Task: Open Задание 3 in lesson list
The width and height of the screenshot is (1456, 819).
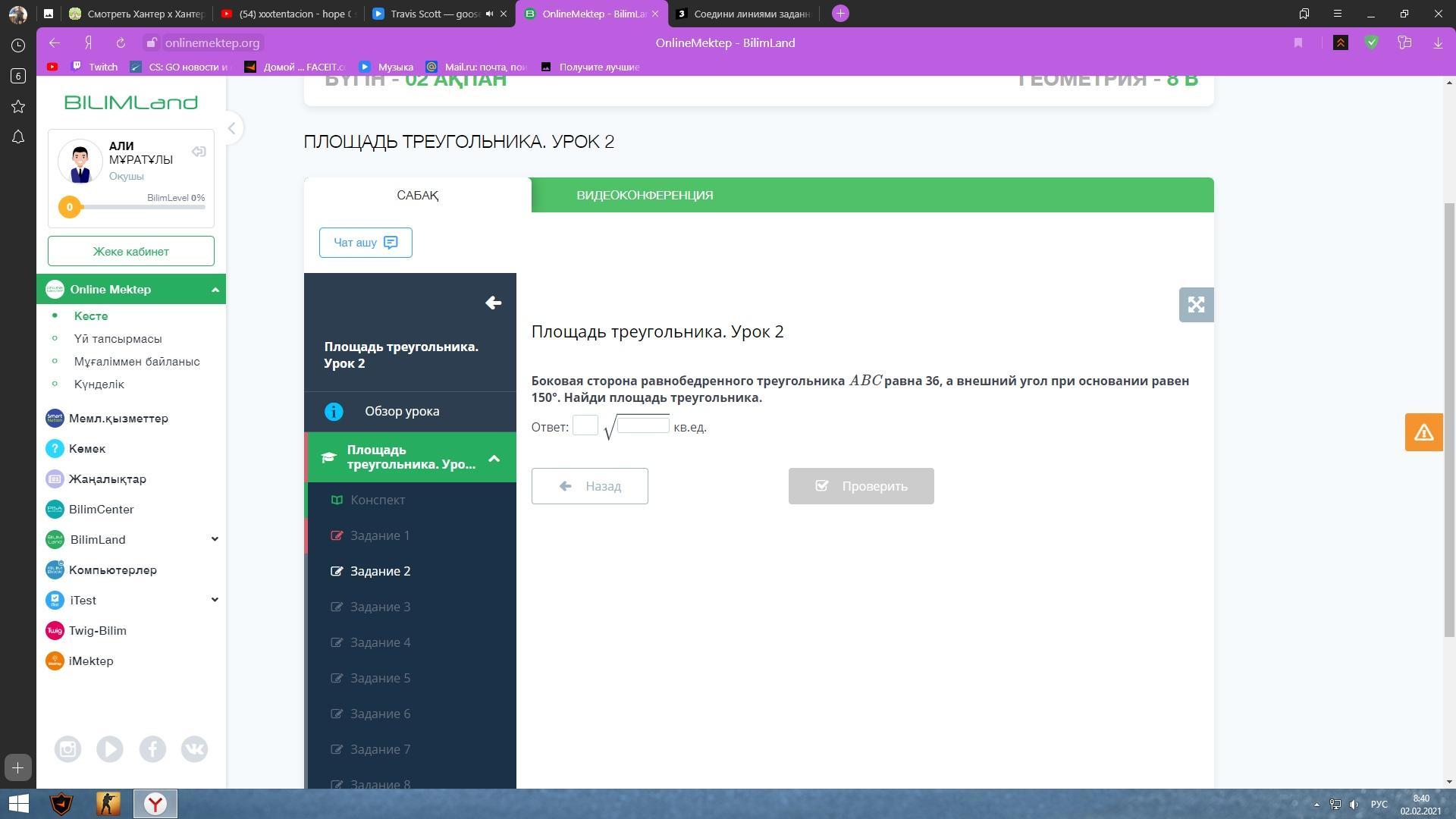Action: click(380, 607)
